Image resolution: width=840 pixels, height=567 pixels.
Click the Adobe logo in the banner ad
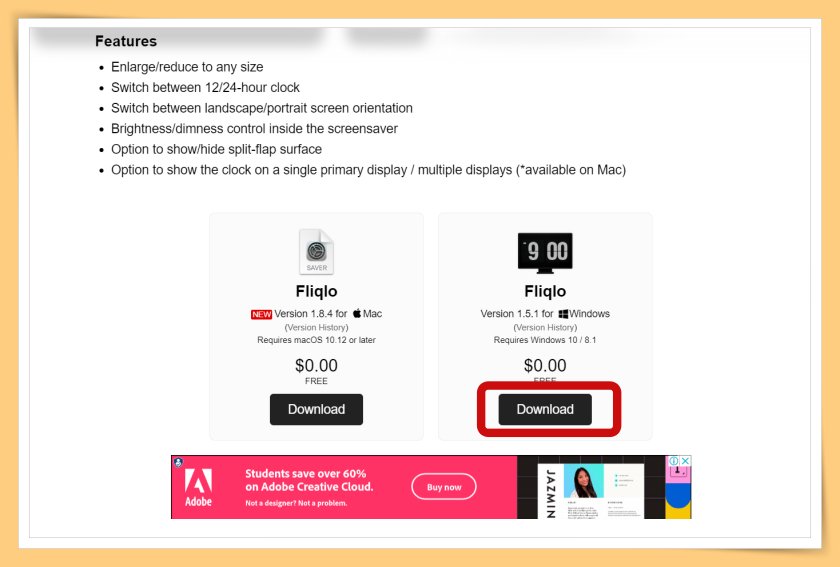[198, 487]
